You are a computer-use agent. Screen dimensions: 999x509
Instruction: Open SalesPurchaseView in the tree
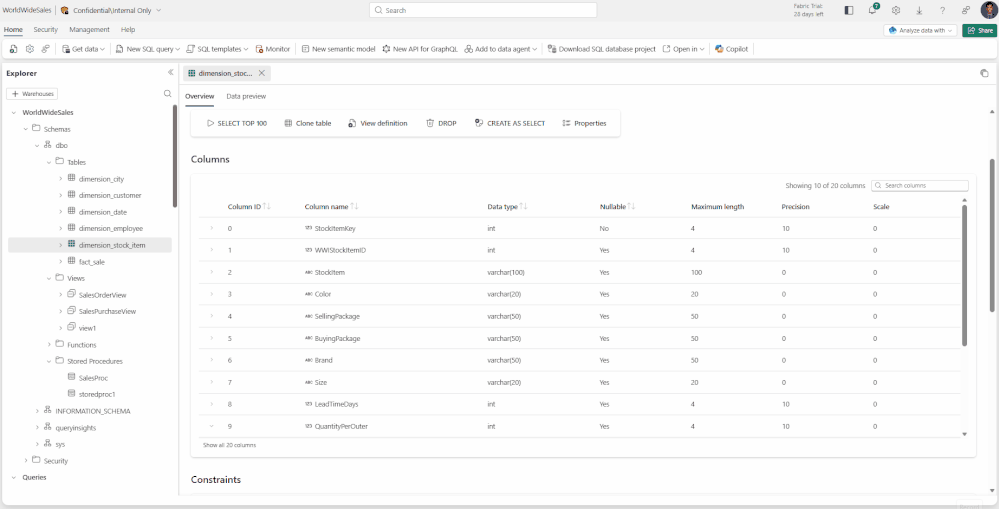(x=107, y=312)
